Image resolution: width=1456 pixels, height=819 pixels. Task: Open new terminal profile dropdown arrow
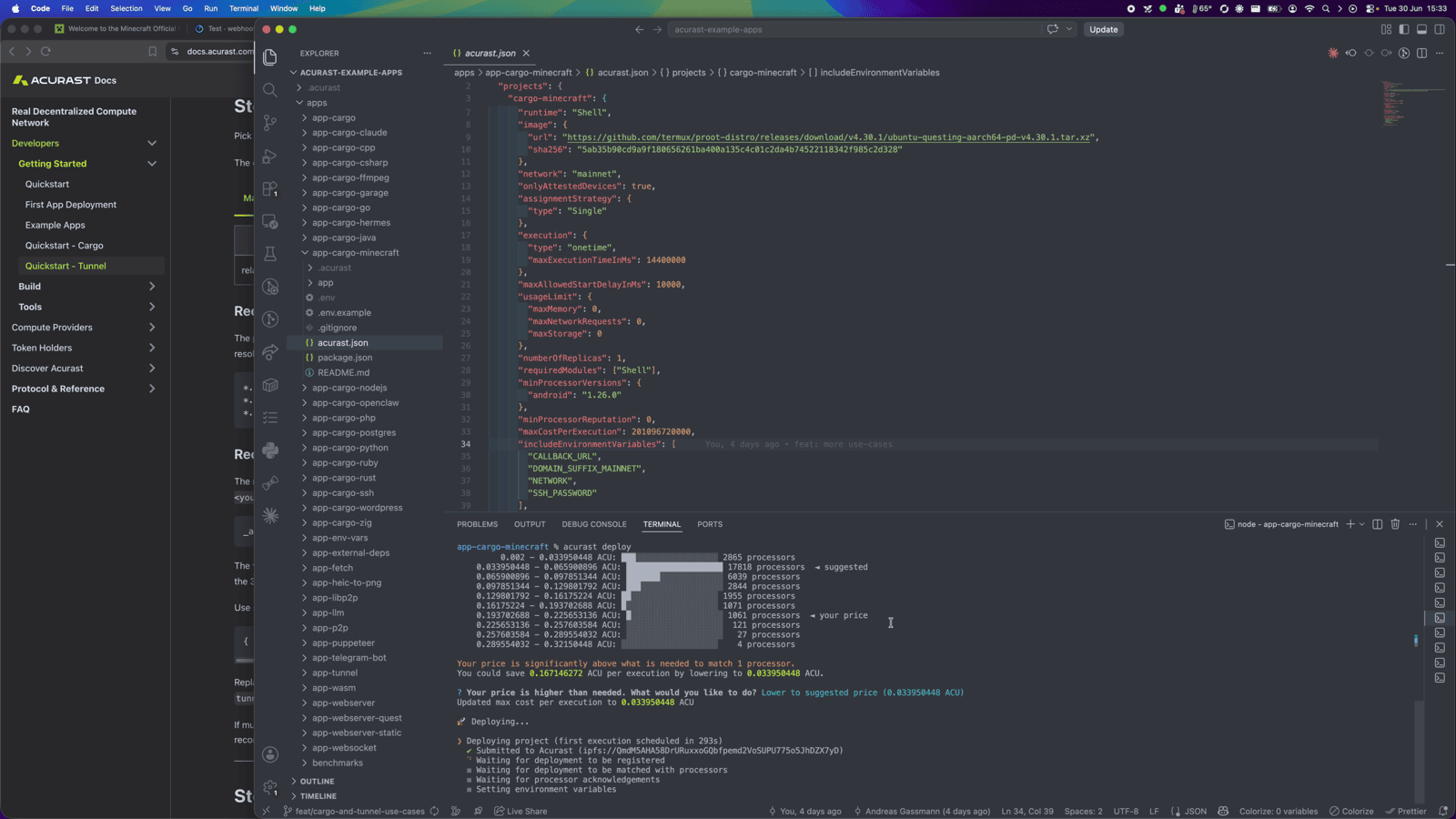[1361, 524]
